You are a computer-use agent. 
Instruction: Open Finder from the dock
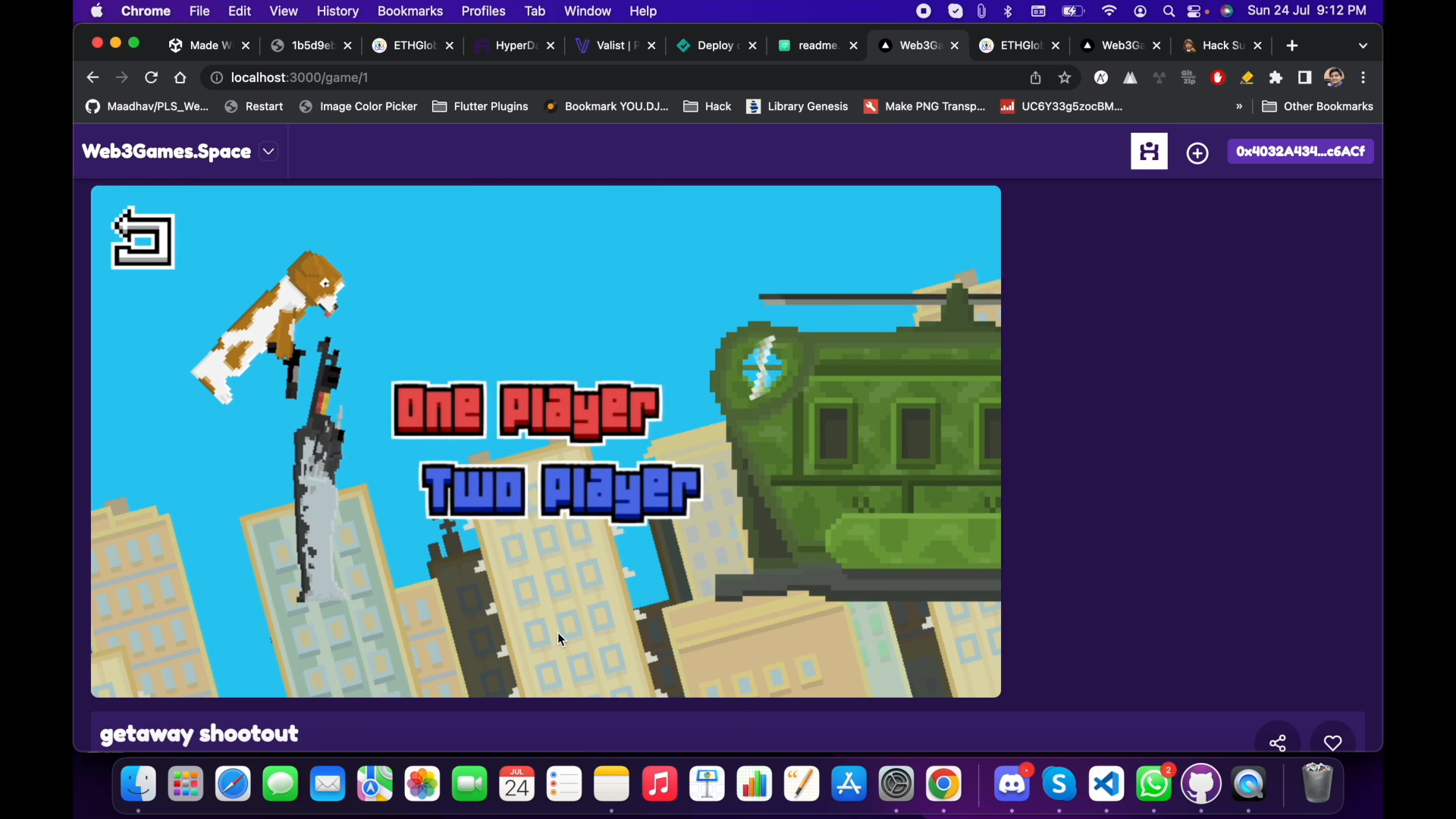click(139, 784)
